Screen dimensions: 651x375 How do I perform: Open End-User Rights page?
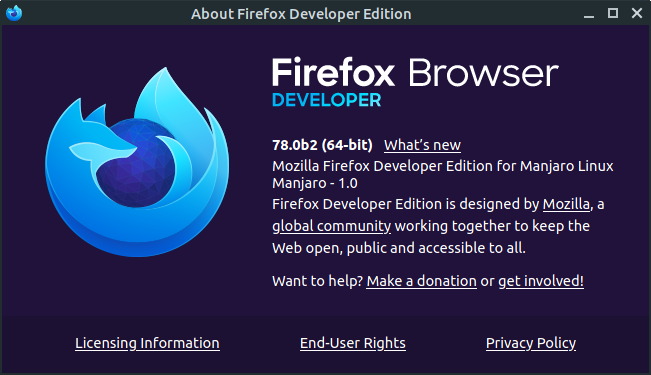pos(353,343)
